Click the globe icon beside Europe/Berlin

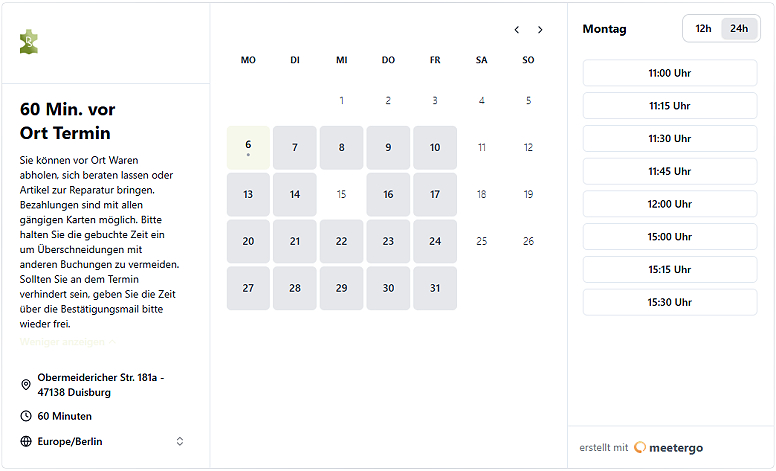pos(26,441)
